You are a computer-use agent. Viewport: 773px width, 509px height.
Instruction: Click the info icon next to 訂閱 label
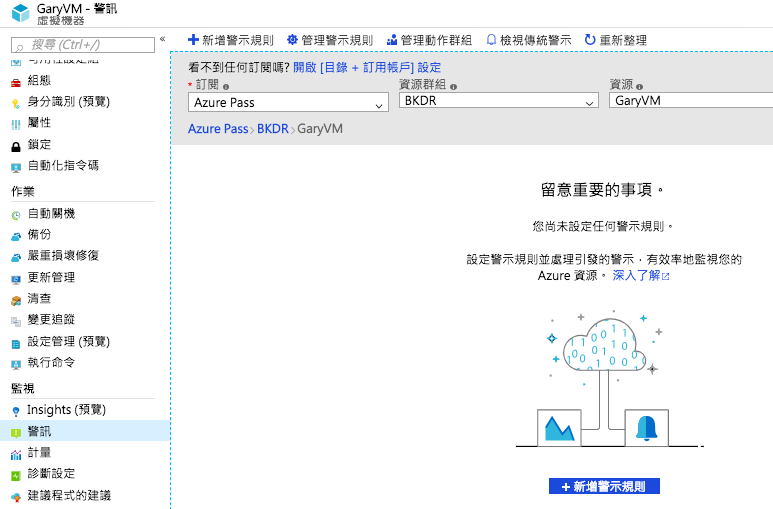226,87
